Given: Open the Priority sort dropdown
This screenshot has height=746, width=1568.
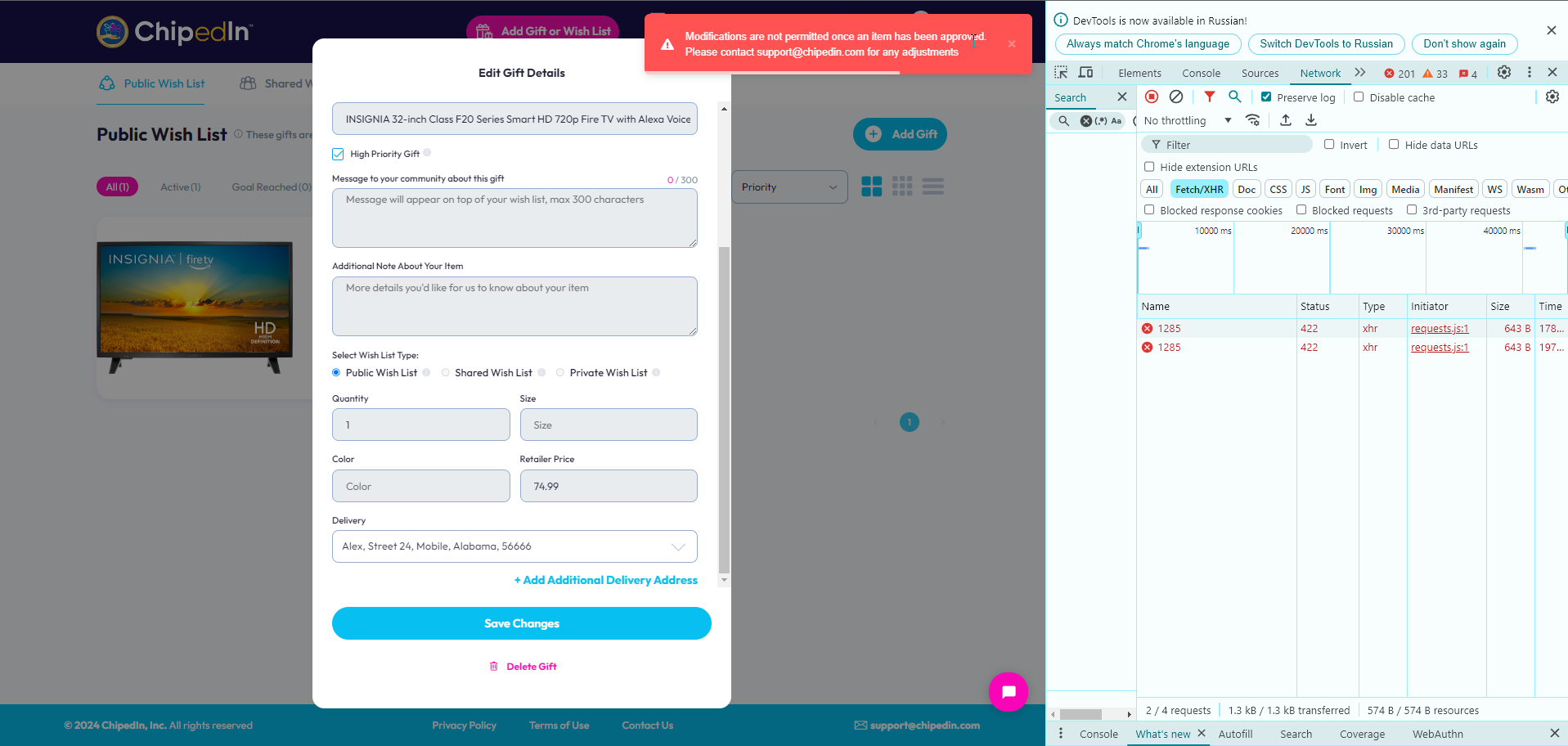Looking at the screenshot, I should (x=789, y=187).
